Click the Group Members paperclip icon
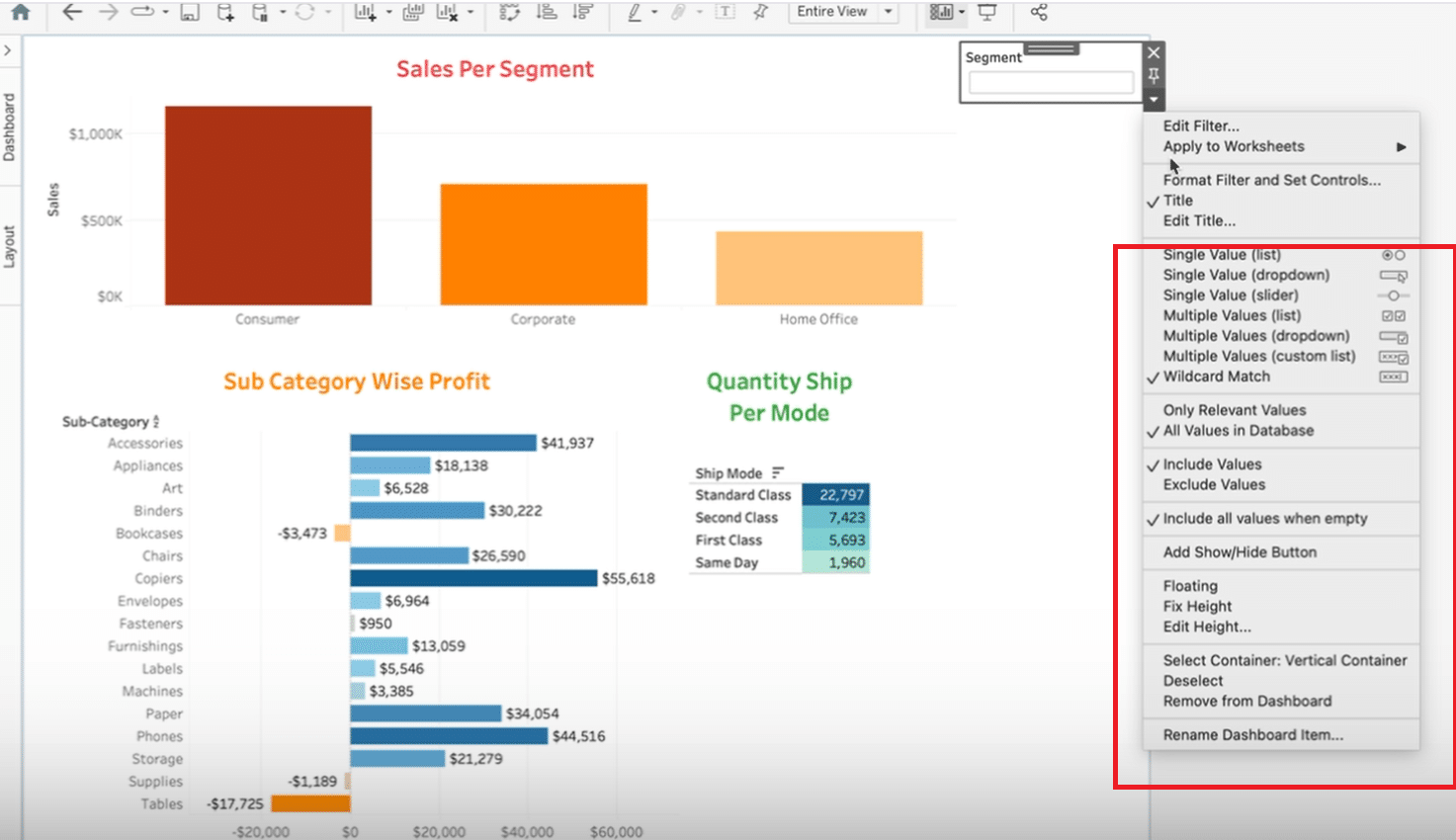Screen dimensions: 1456x840 click(678, 12)
